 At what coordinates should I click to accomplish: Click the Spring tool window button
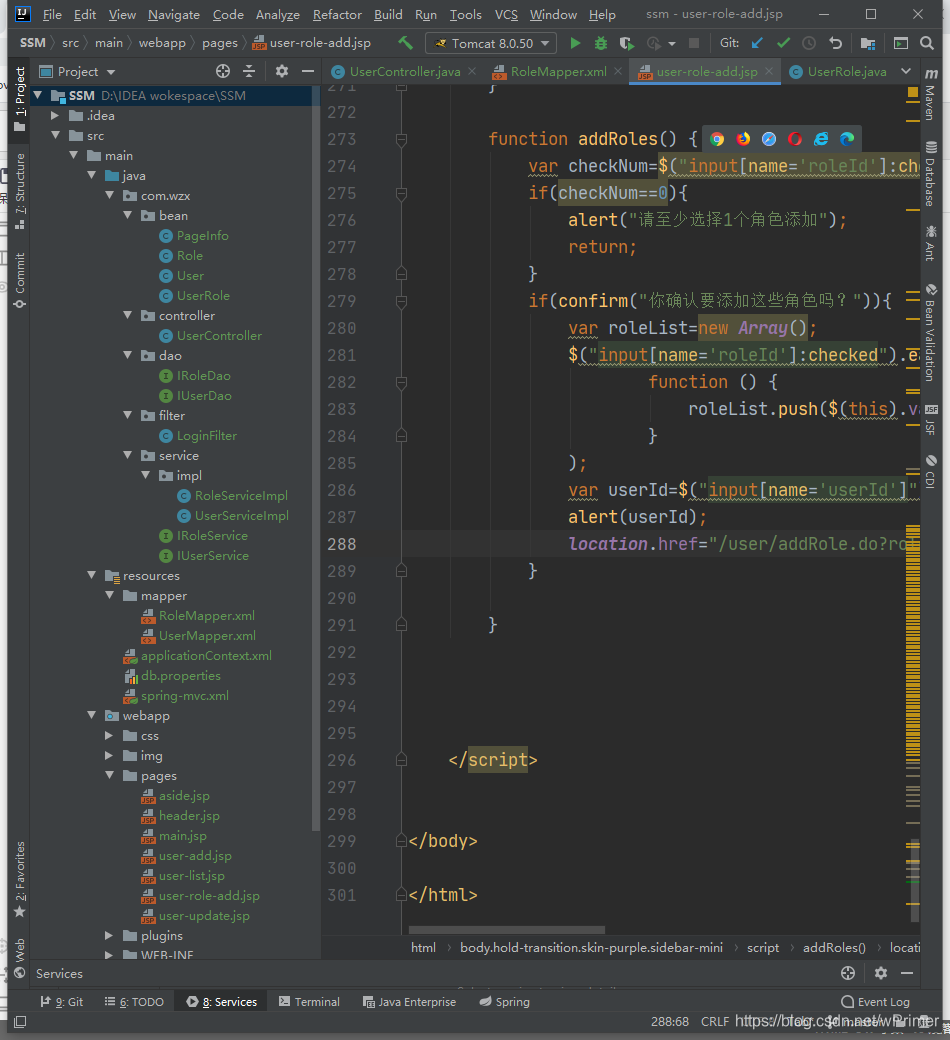504,1002
